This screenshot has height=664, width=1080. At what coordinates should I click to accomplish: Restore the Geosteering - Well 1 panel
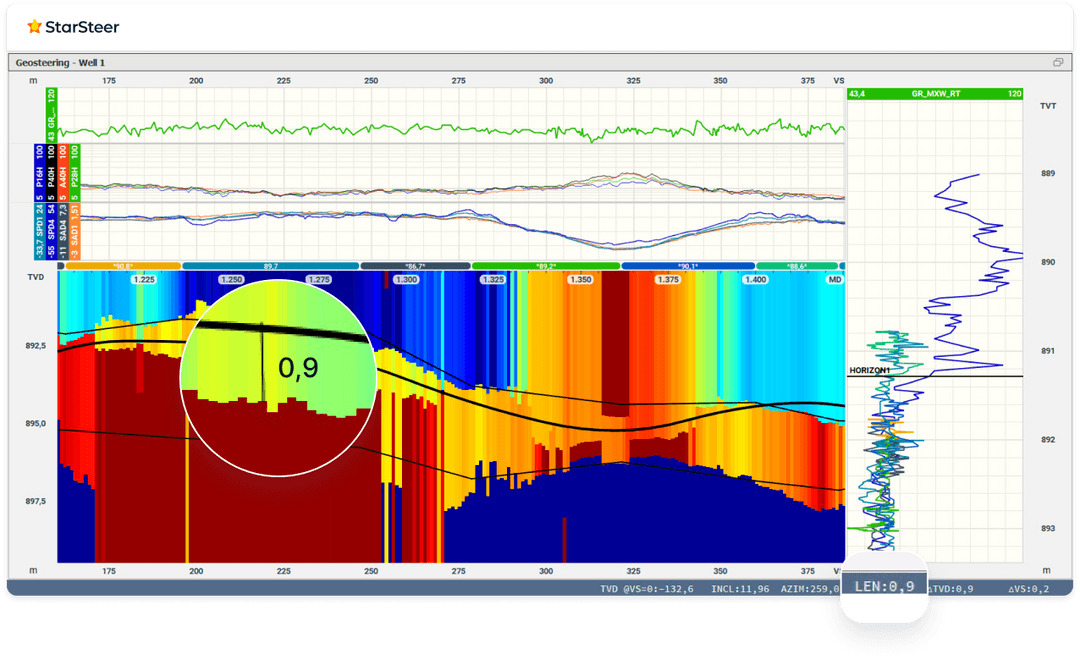(x=1058, y=63)
